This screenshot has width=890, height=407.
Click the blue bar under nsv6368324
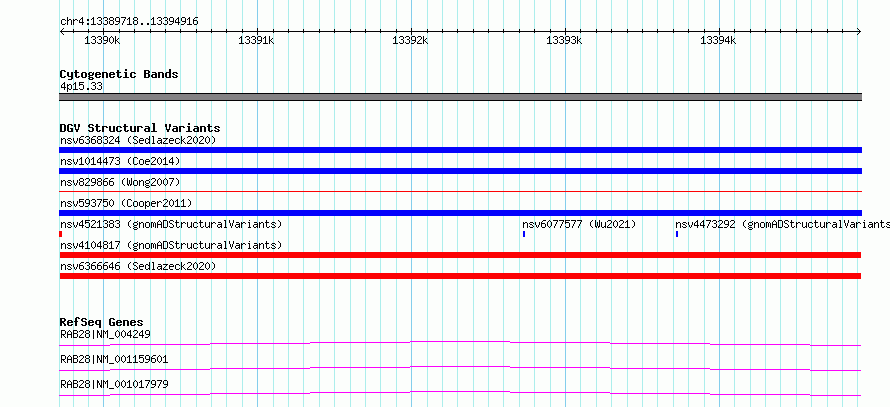(460, 150)
